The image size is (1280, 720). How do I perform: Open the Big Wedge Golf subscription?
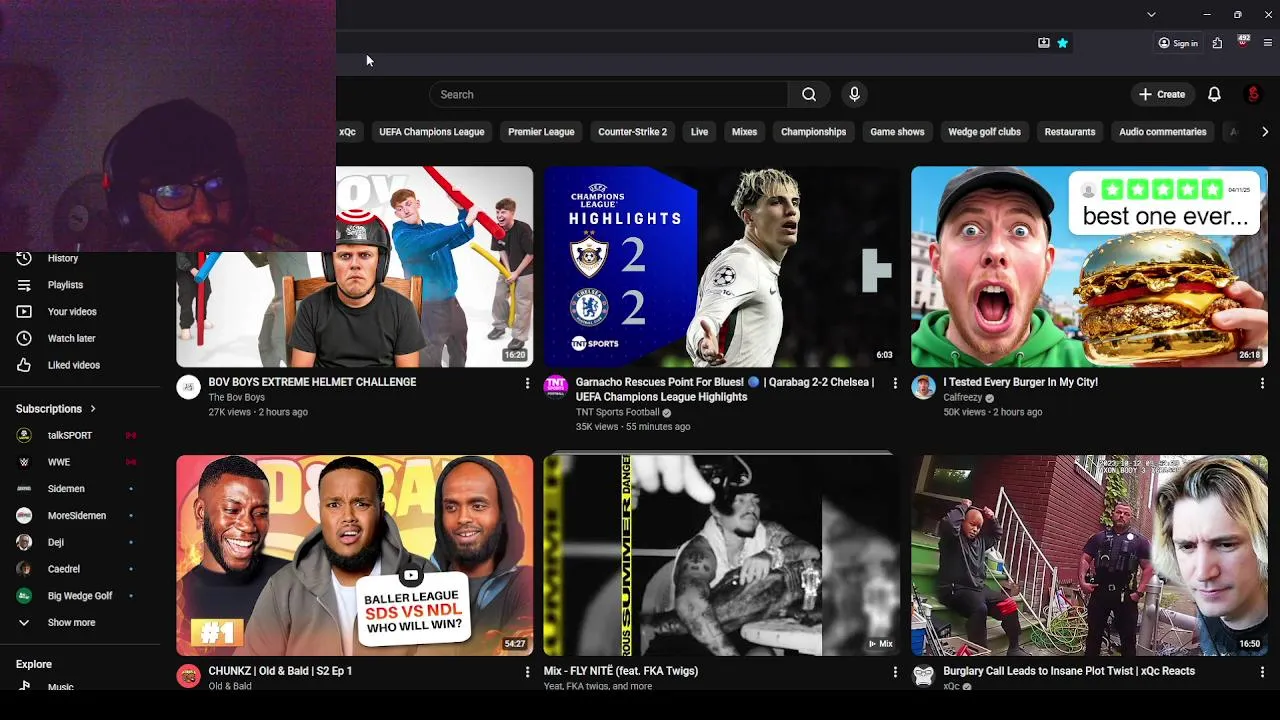point(80,595)
